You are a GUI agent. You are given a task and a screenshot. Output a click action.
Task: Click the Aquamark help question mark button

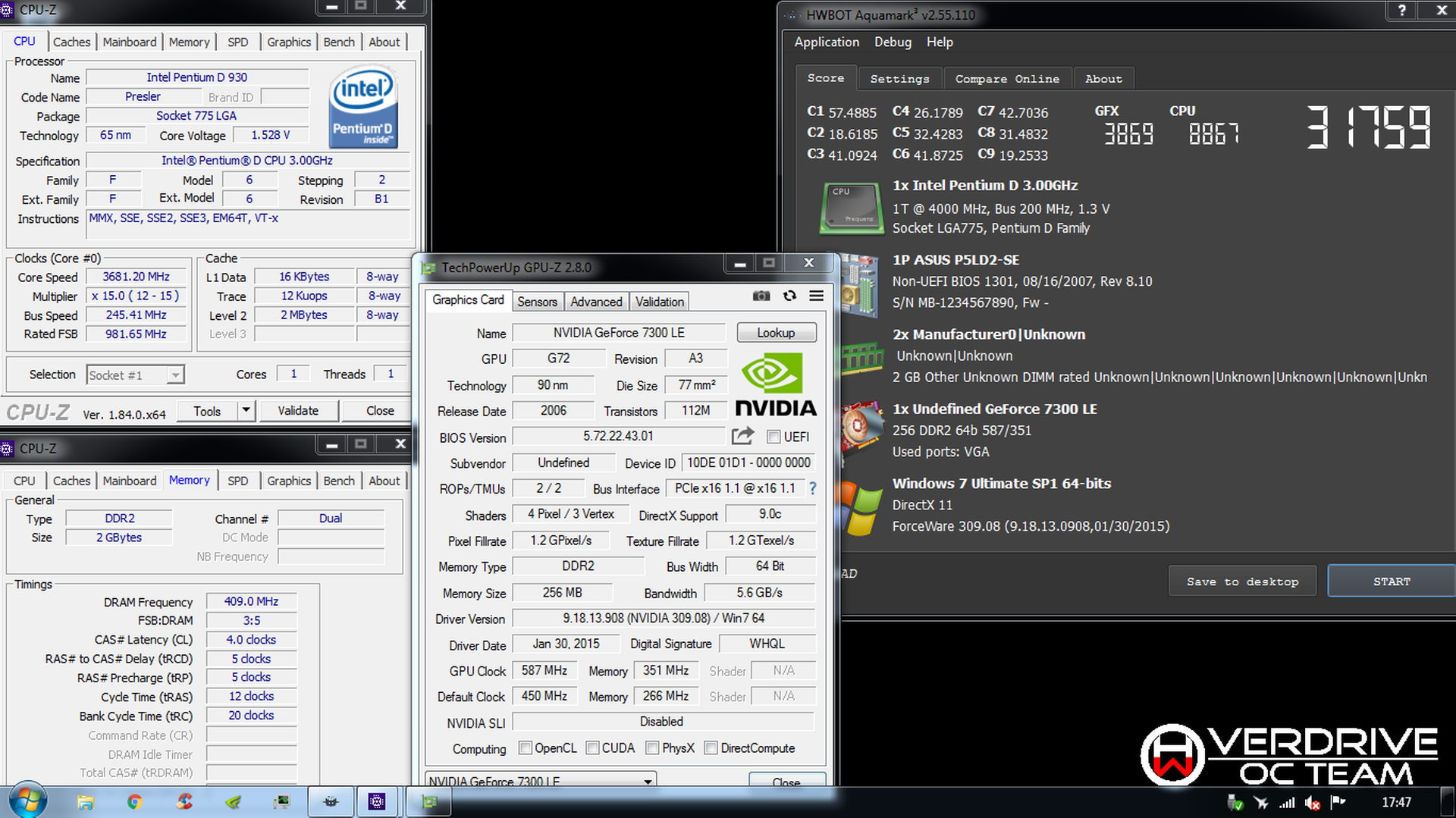(1401, 10)
